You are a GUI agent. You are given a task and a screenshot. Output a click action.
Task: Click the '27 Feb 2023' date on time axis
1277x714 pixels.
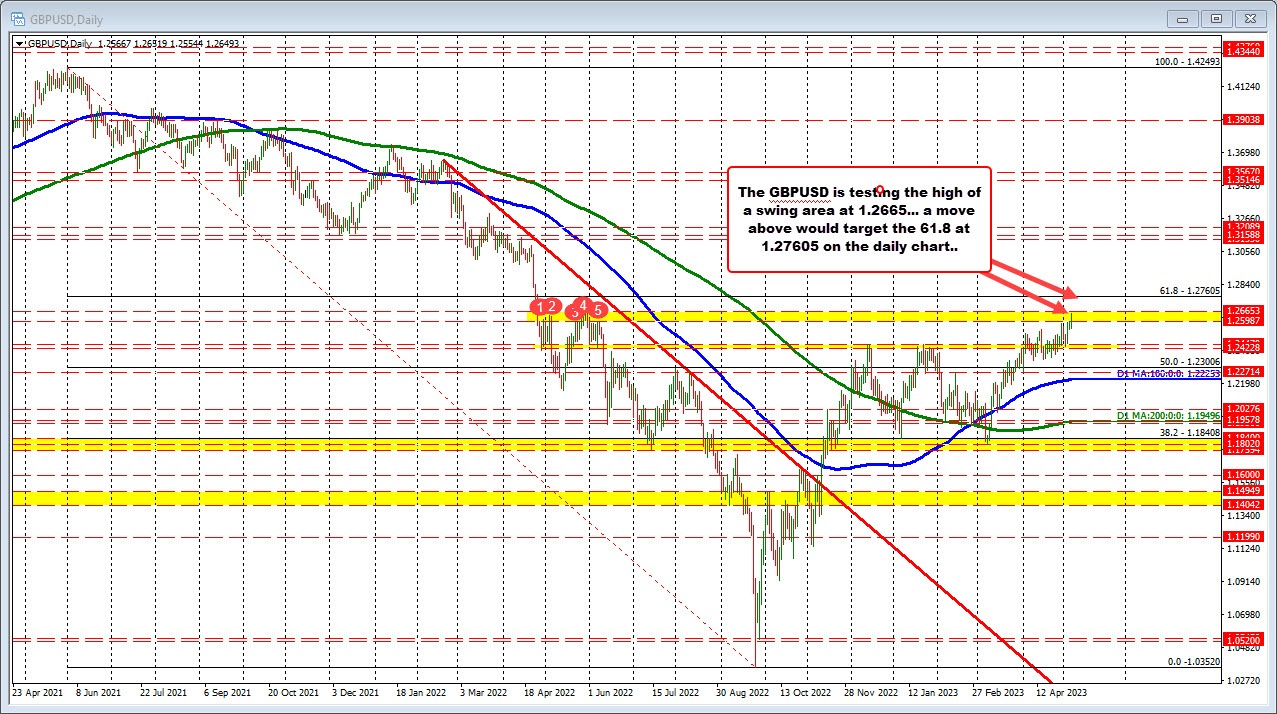(x=999, y=691)
